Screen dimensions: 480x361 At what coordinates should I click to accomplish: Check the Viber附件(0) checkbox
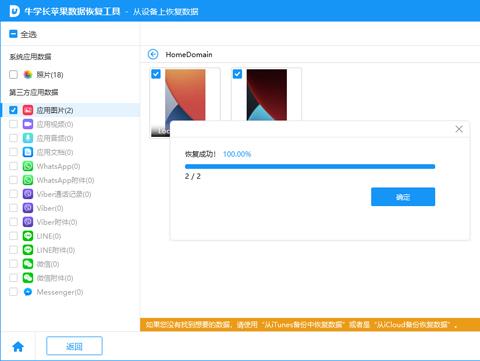tap(13, 222)
